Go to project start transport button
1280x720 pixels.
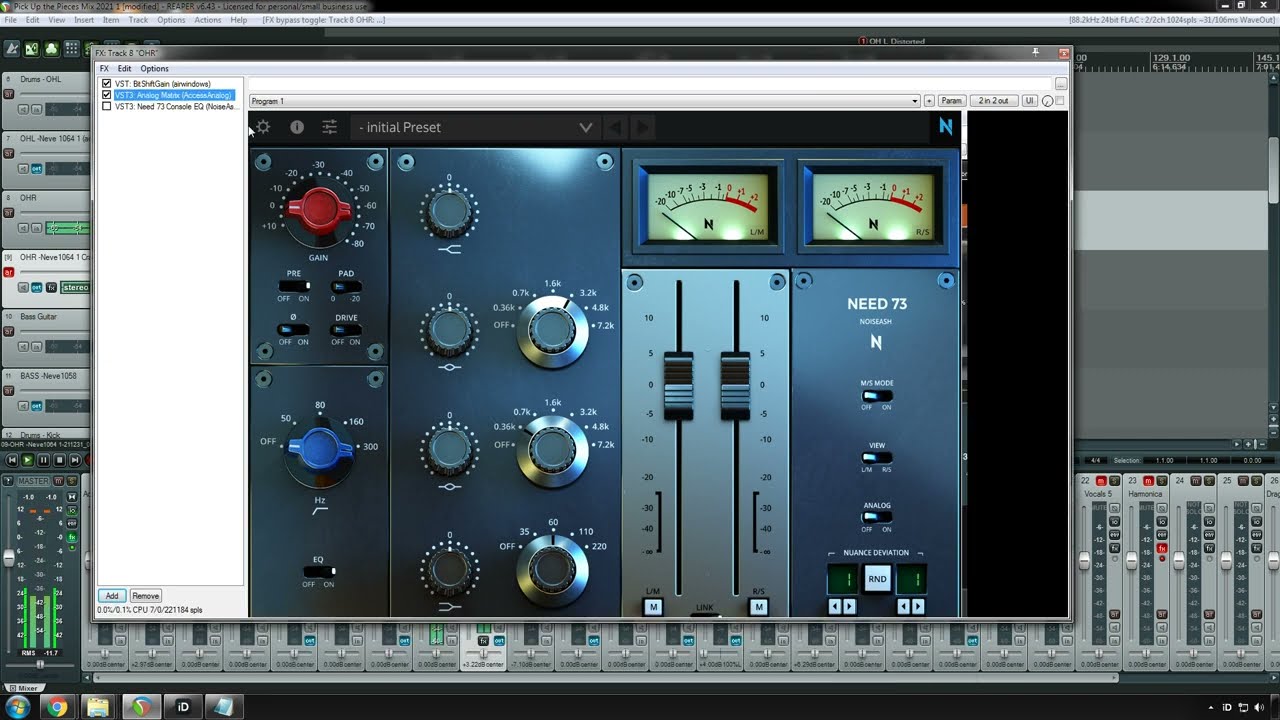pos(11,460)
